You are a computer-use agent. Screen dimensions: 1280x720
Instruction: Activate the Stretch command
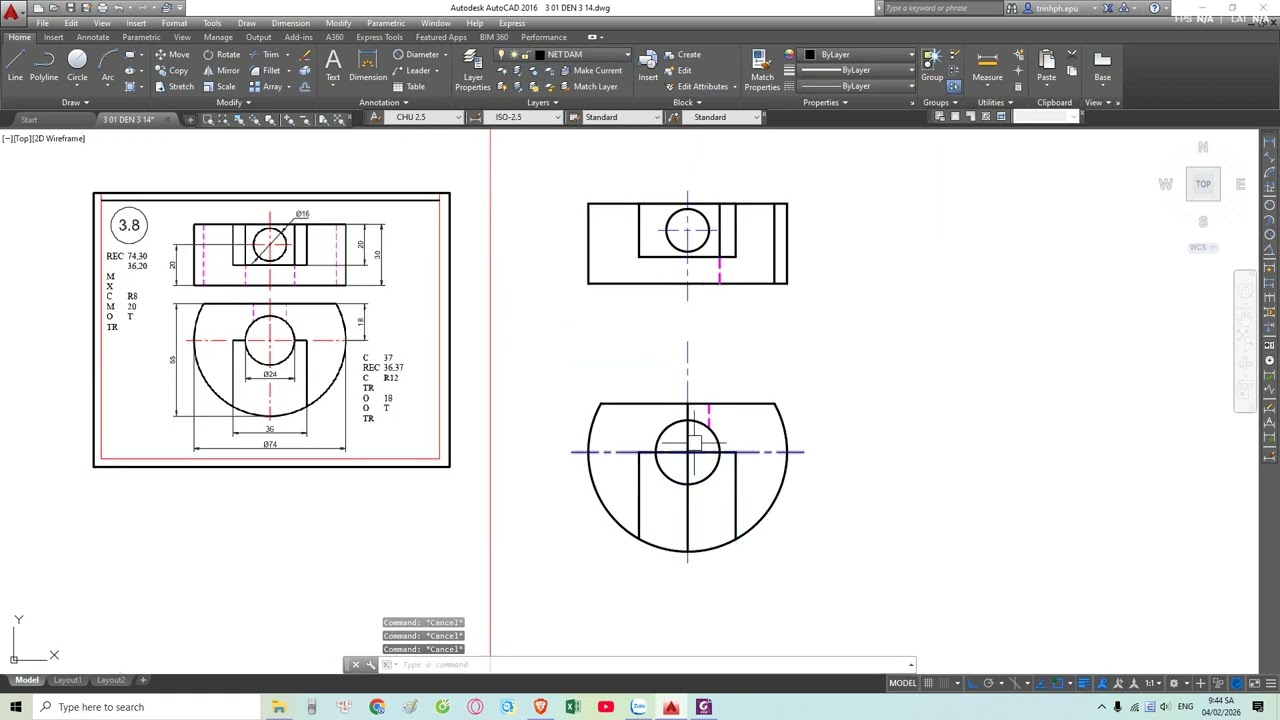point(174,87)
